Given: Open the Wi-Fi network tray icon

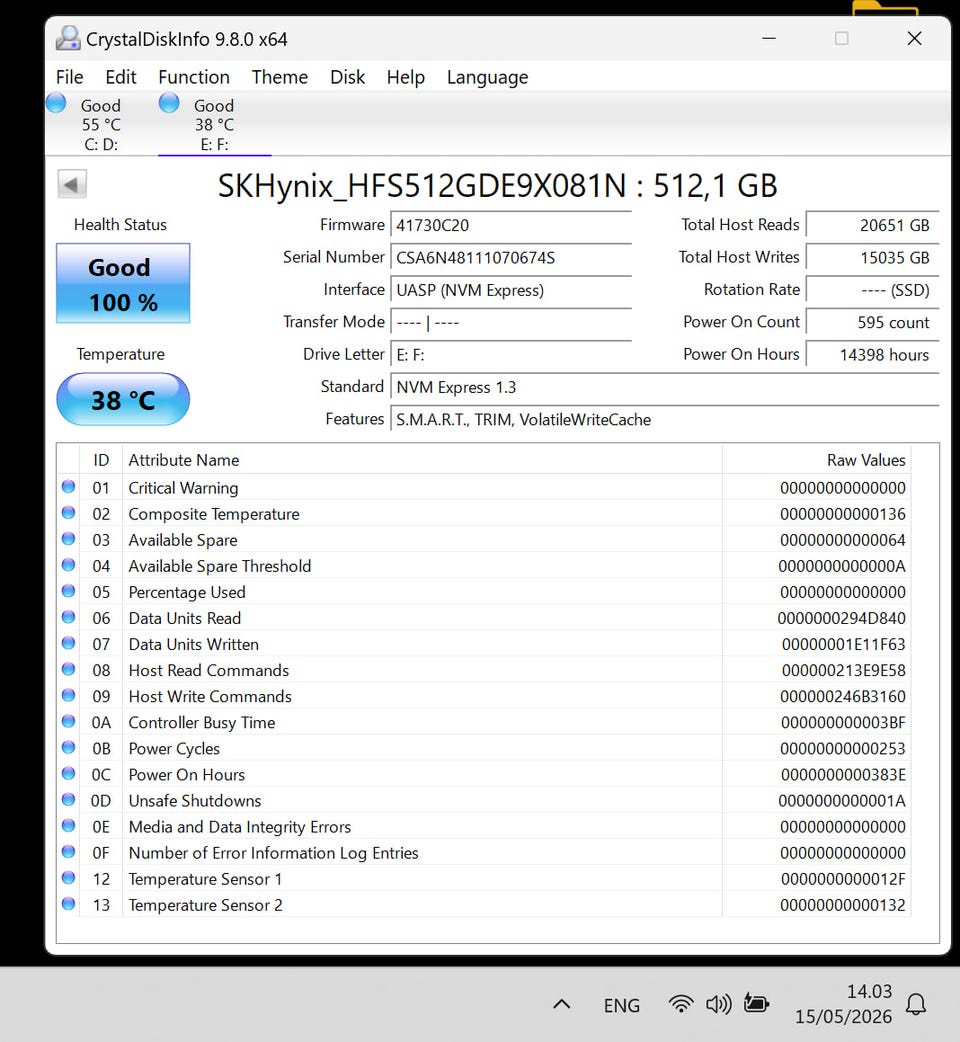Looking at the screenshot, I should pyautogui.click(x=681, y=1003).
